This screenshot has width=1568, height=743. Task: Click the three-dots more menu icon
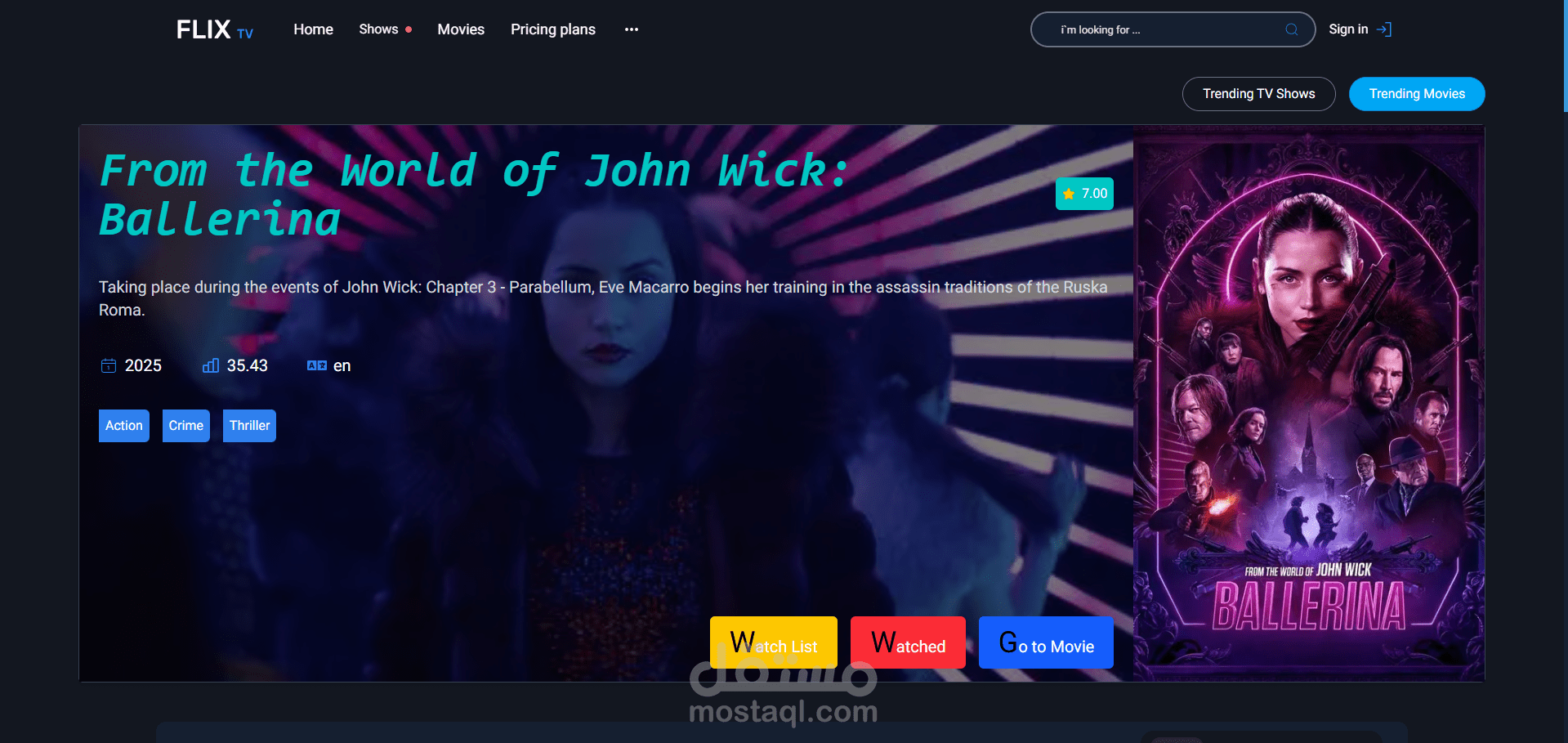[632, 29]
